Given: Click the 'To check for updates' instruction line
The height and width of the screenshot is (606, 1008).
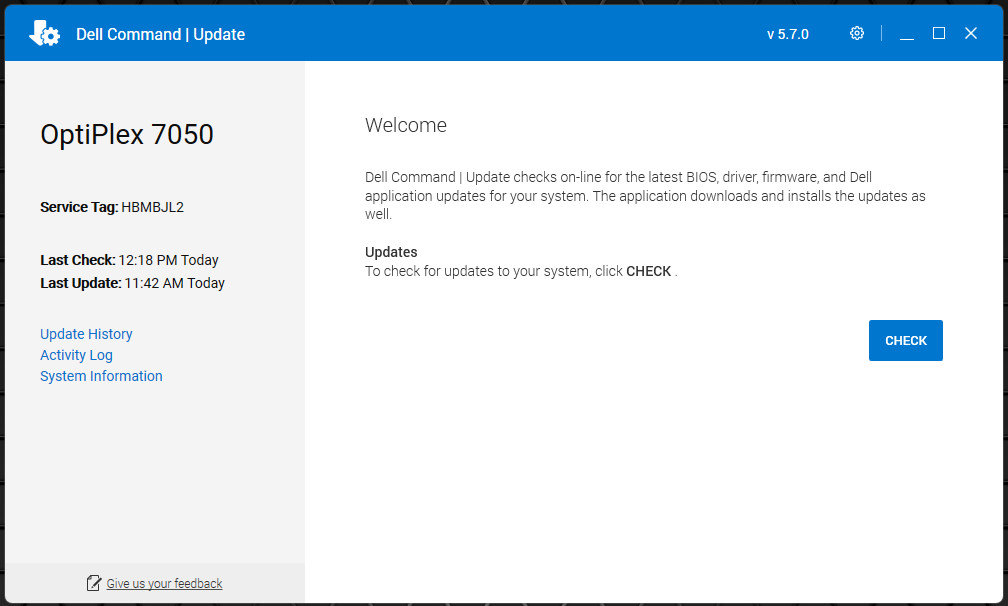Looking at the screenshot, I should coord(521,271).
